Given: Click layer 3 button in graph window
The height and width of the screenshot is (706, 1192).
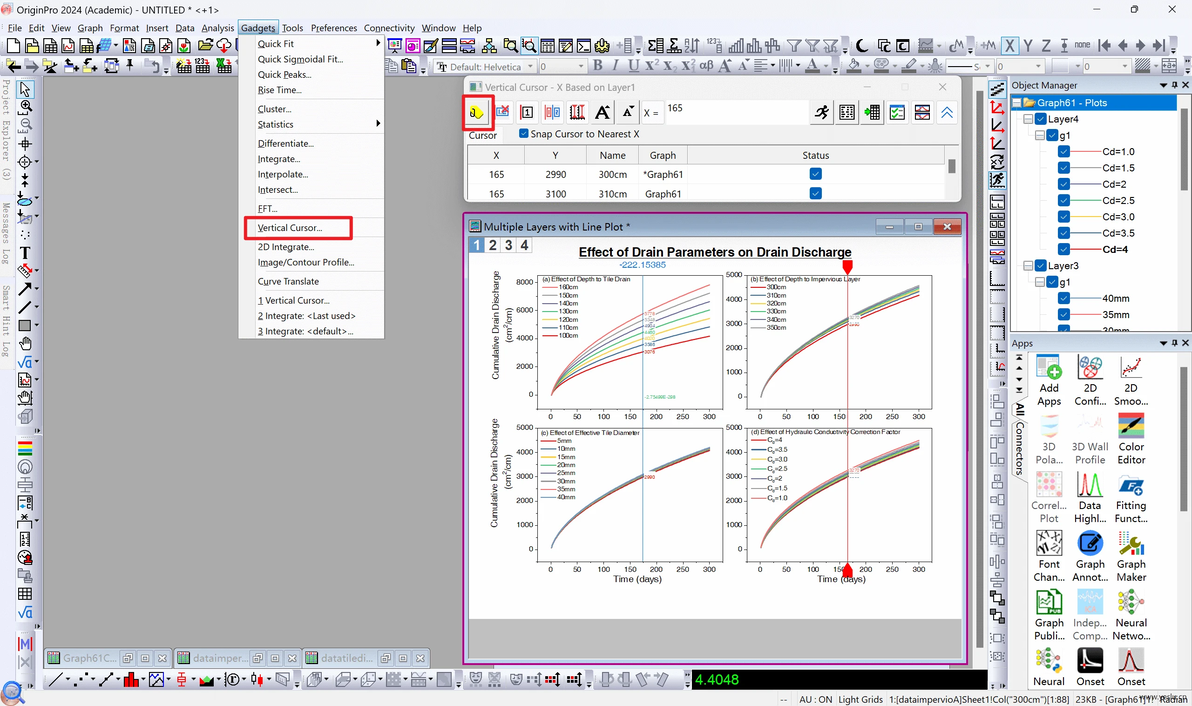Looking at the screenshot, I should point(509,245).
